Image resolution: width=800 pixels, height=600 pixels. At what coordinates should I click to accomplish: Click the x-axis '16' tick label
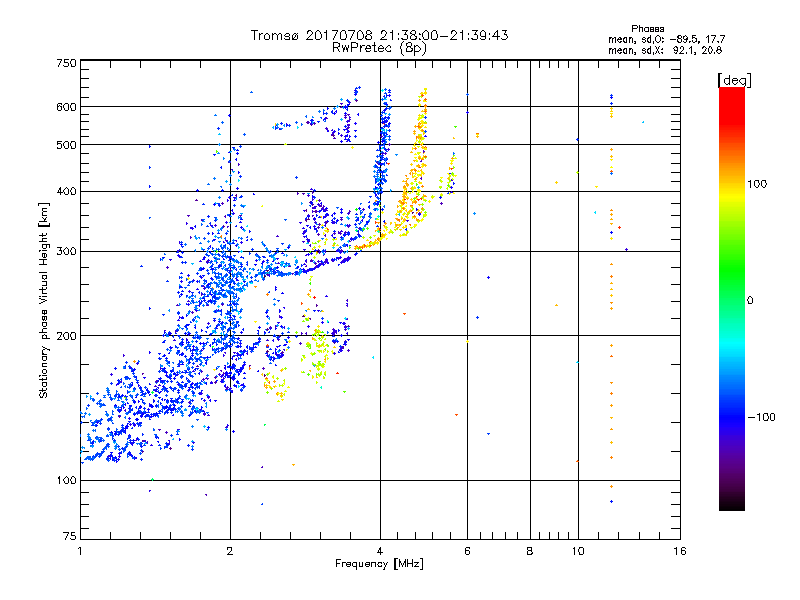click(680, 551)
